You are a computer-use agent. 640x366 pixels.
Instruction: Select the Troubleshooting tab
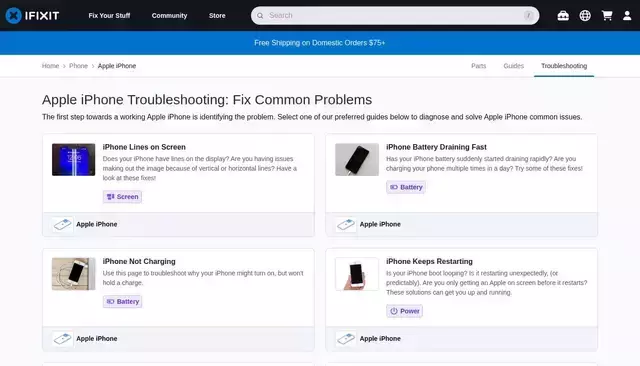coord(564,66)
